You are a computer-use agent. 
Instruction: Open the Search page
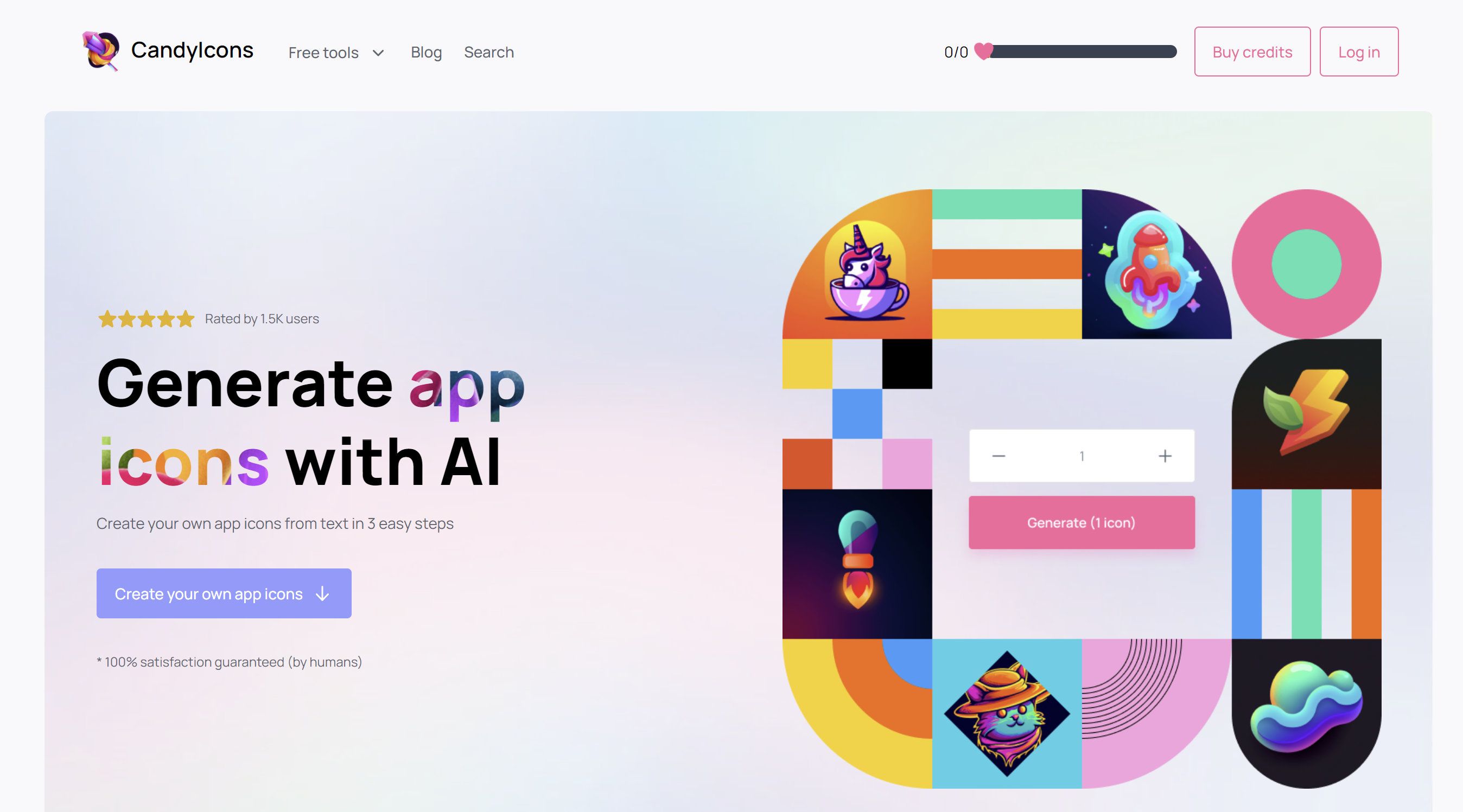point(489,51)
